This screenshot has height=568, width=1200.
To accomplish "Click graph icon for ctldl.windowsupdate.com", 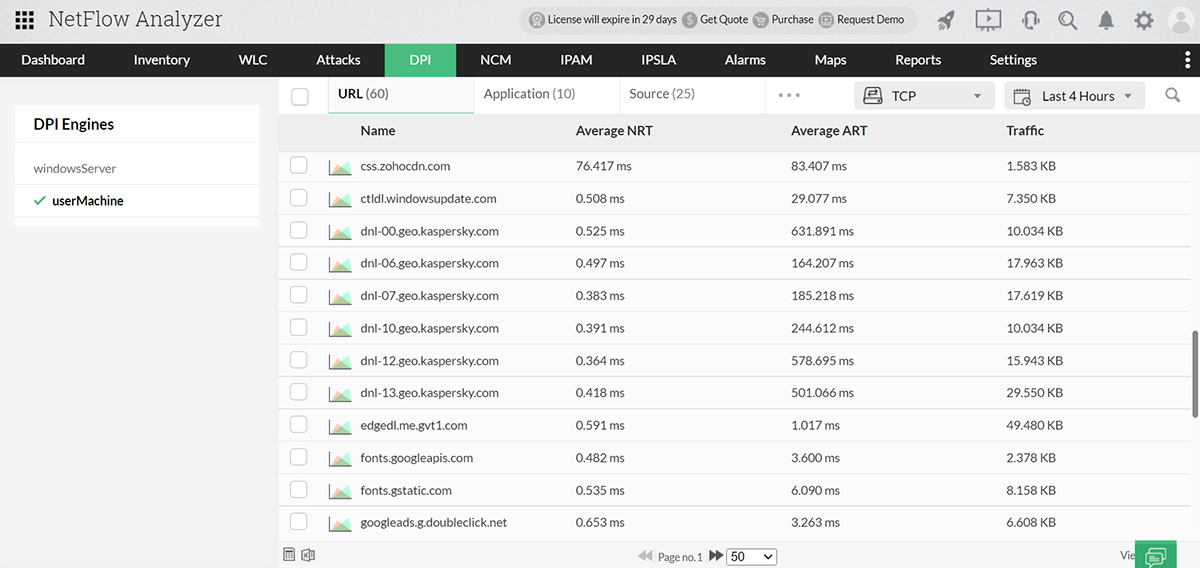I will tap(340, 199).
